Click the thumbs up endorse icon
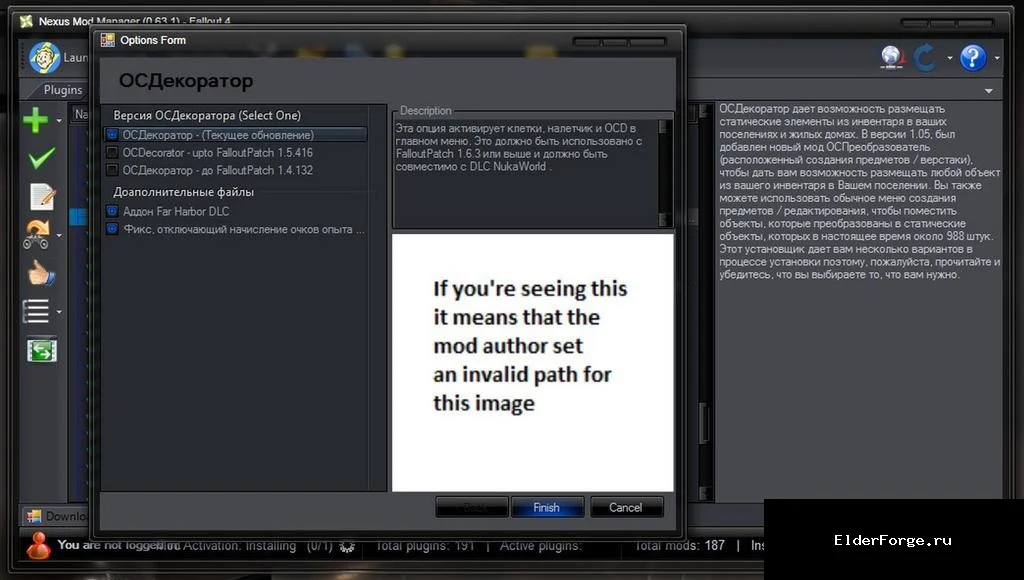Screen dimensions: 1024x580 coord(41,272)
